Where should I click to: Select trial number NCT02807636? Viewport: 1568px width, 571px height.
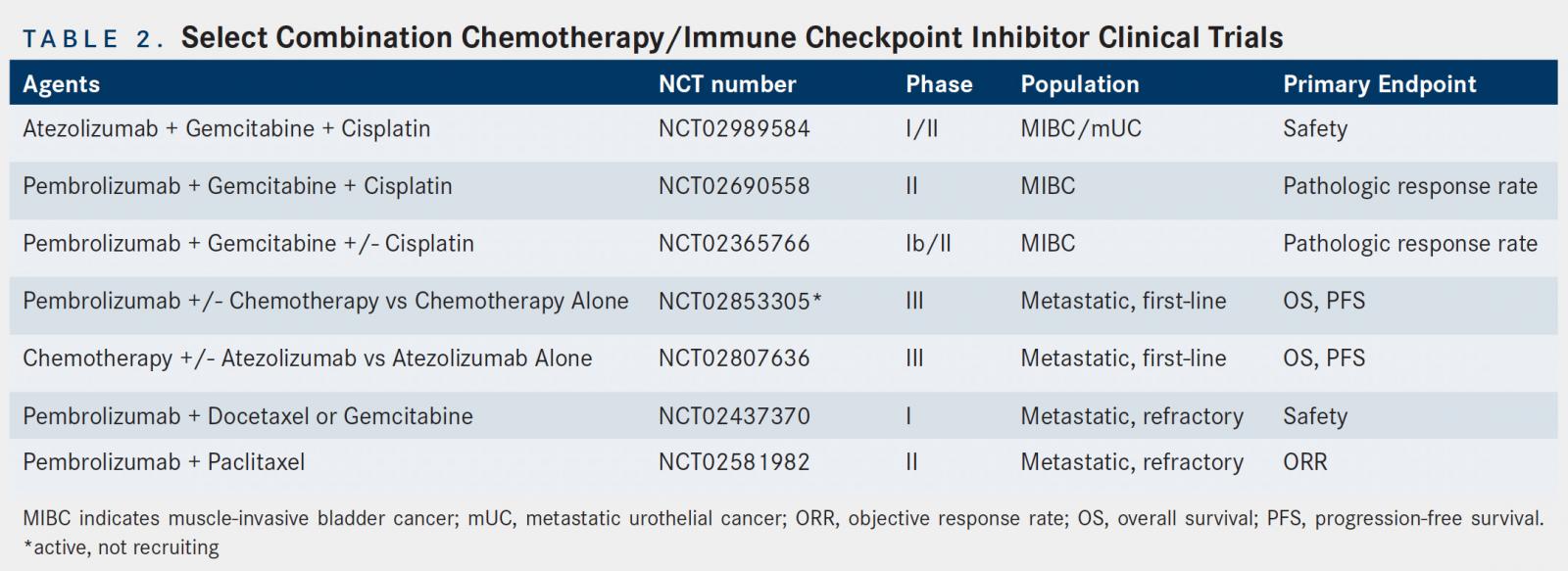(x=734, y=358)
